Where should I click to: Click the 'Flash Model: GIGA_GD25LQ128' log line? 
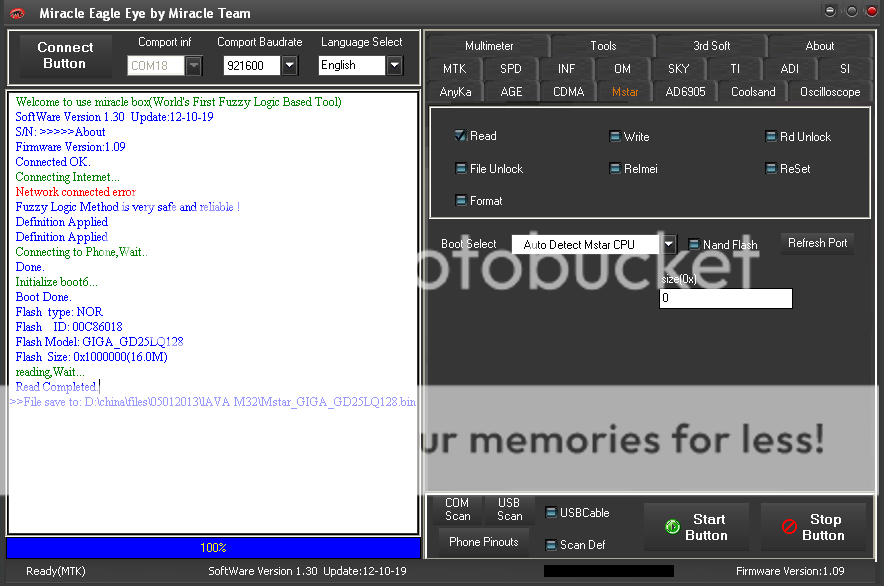coord(99,342)
